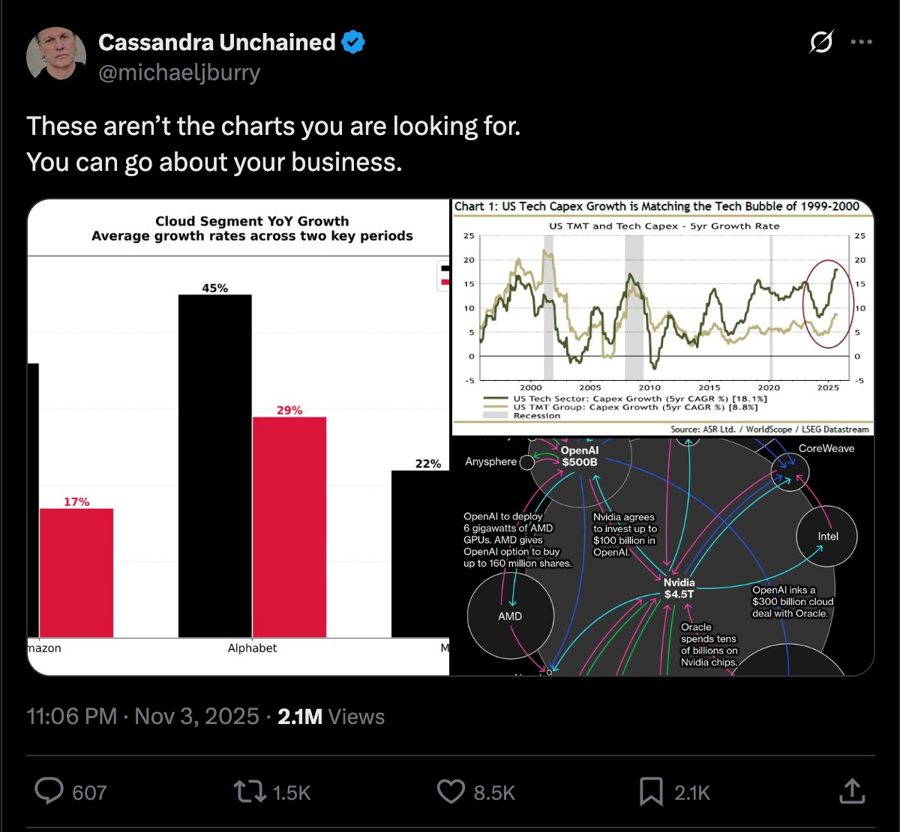Click the Grok slash-circle icon on the post
Viewport: 900px width, 832px height.
(820, 42)
